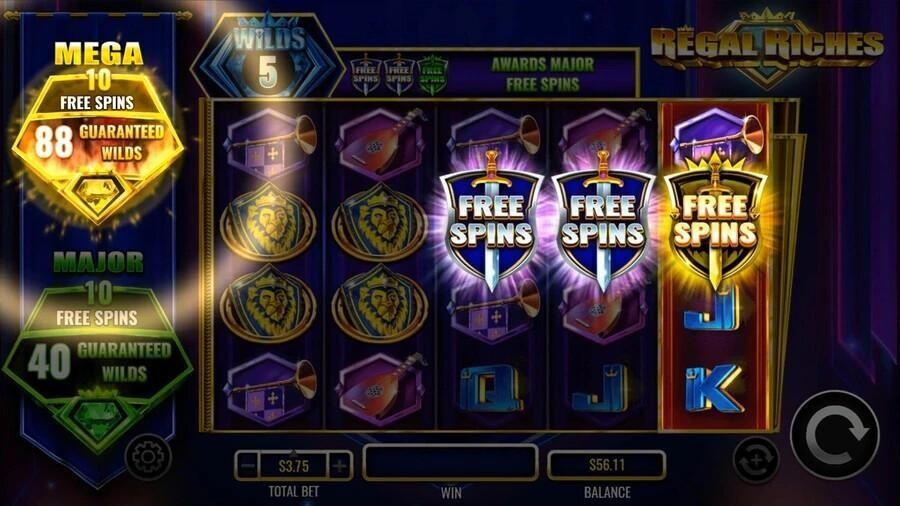900x506 pixels.
Task: Click the green Free Spins progress shield
Action: pos(432,75)
